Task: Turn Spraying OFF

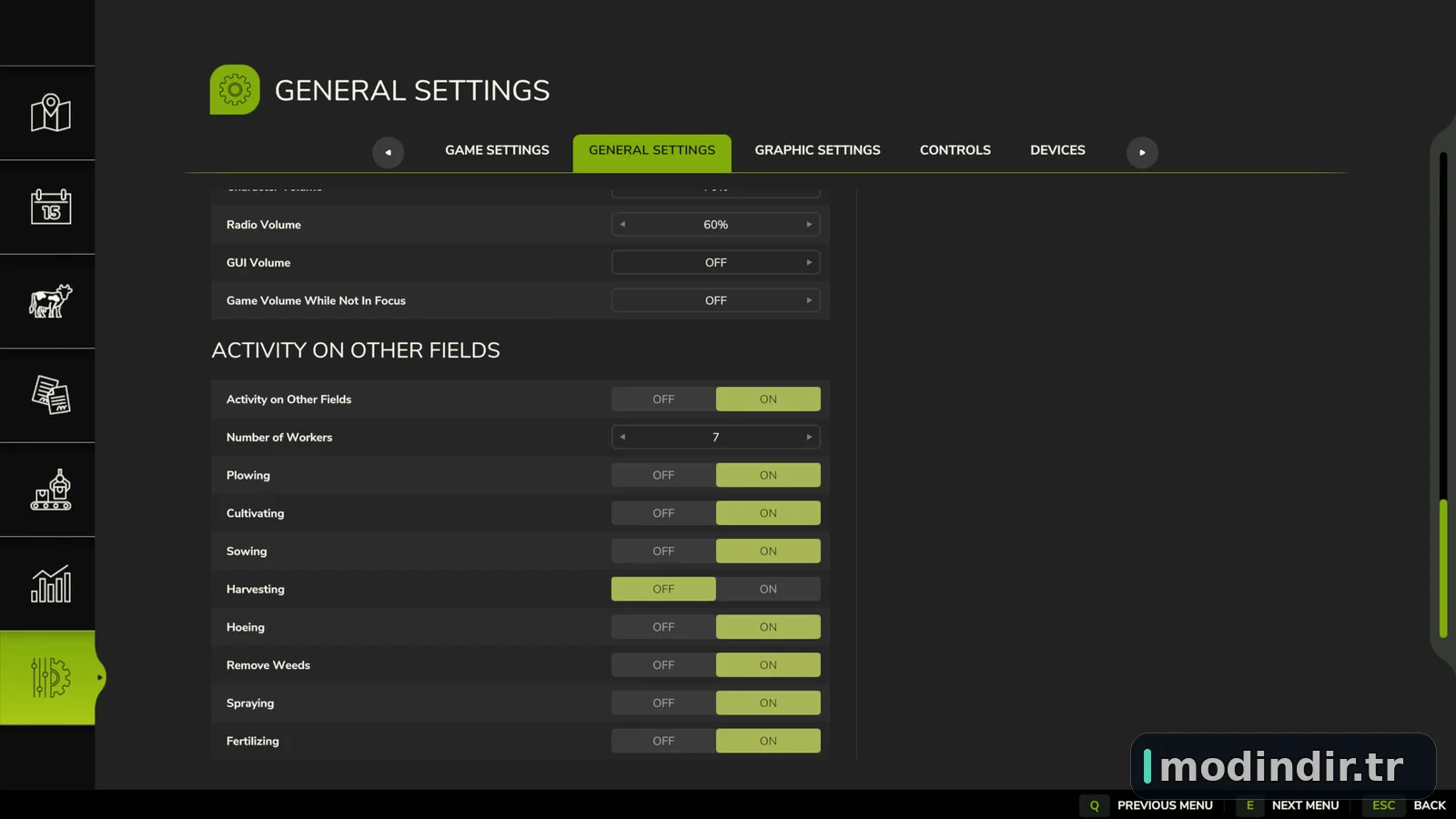Action: tap(663, 703)
